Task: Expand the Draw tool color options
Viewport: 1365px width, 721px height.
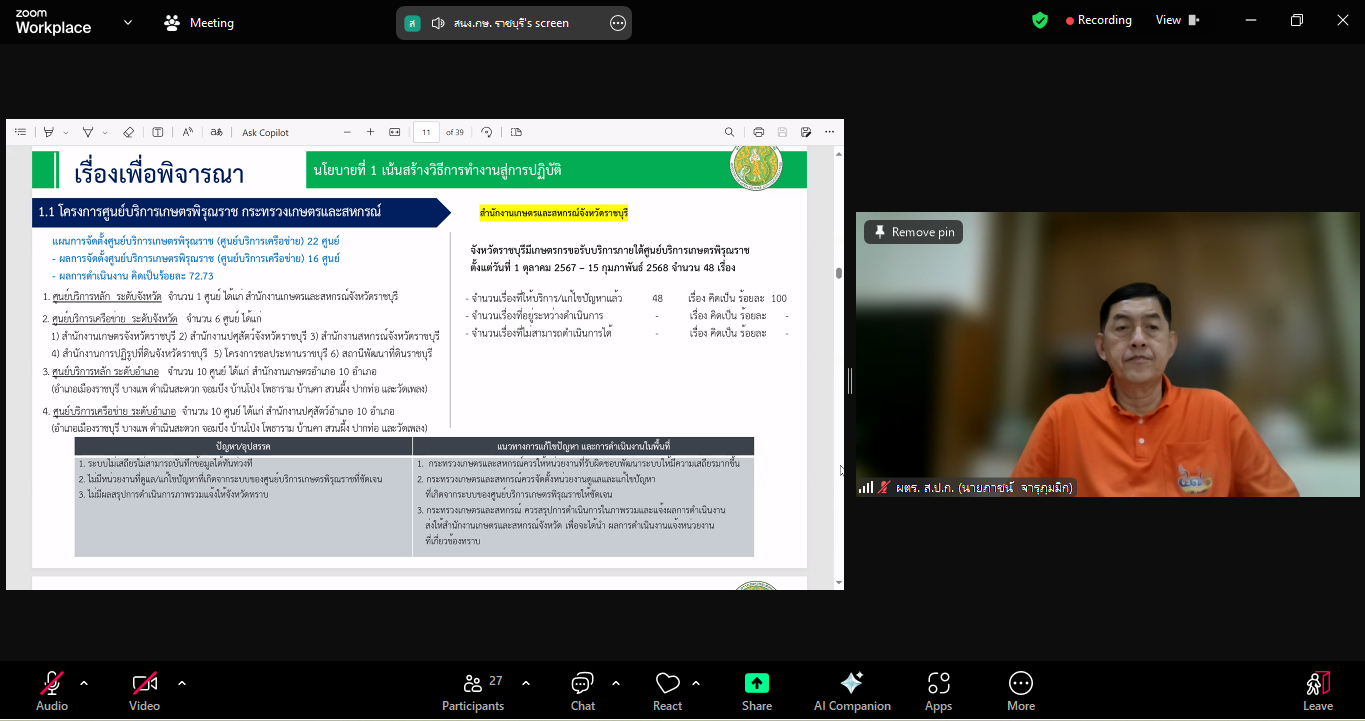Action: point(65,131)
